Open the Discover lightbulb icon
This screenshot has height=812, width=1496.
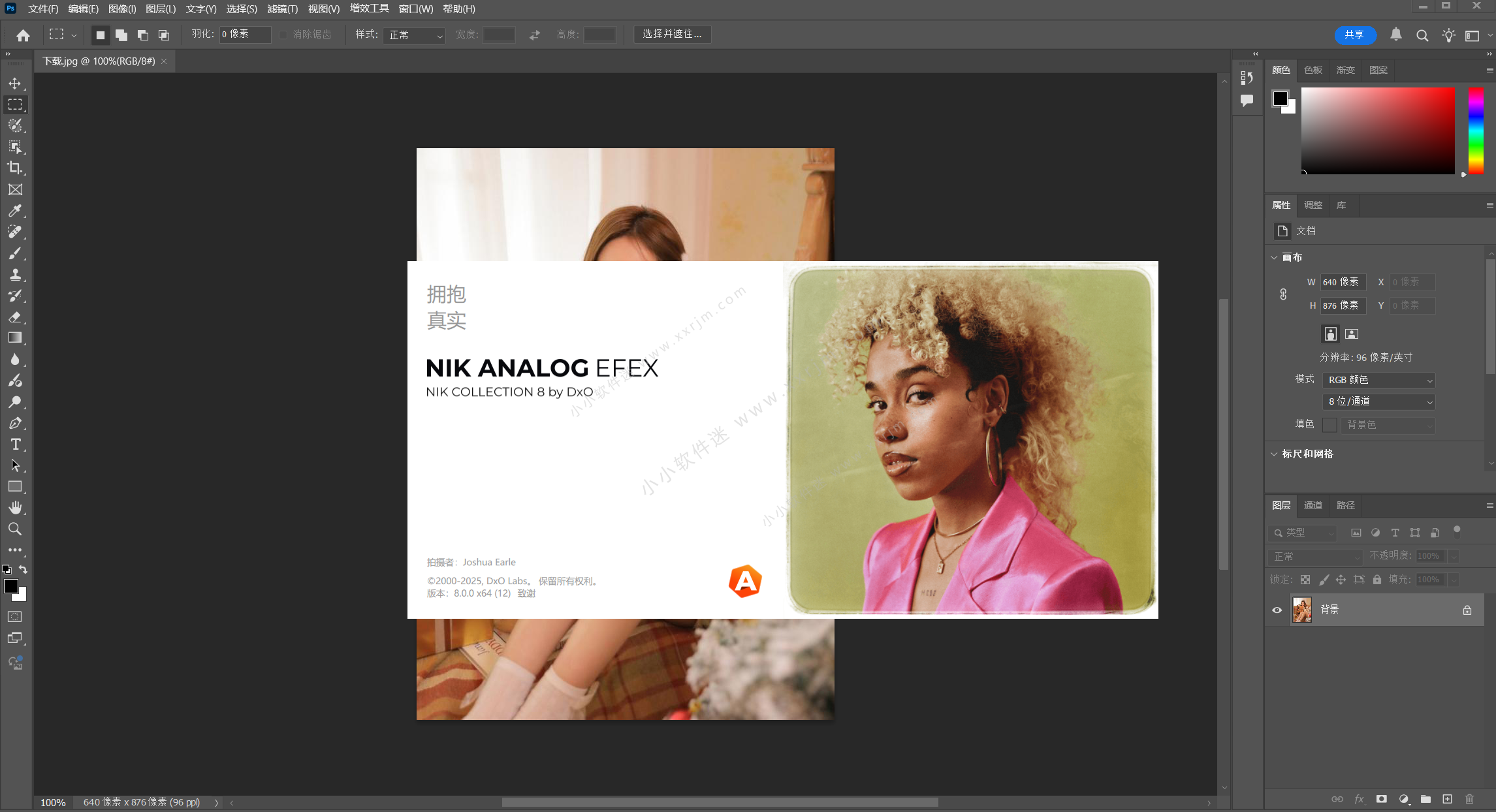tap(1449, 35)
